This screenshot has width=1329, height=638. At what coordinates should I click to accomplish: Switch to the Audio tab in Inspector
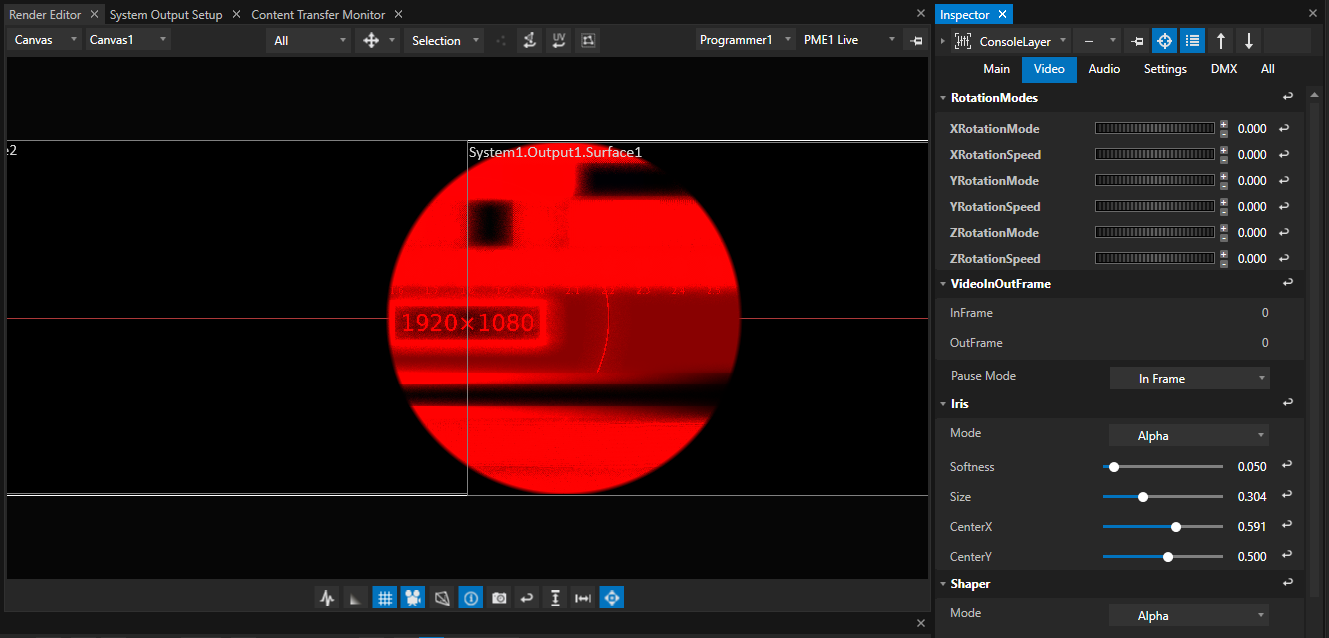(x=1104, y=69)
